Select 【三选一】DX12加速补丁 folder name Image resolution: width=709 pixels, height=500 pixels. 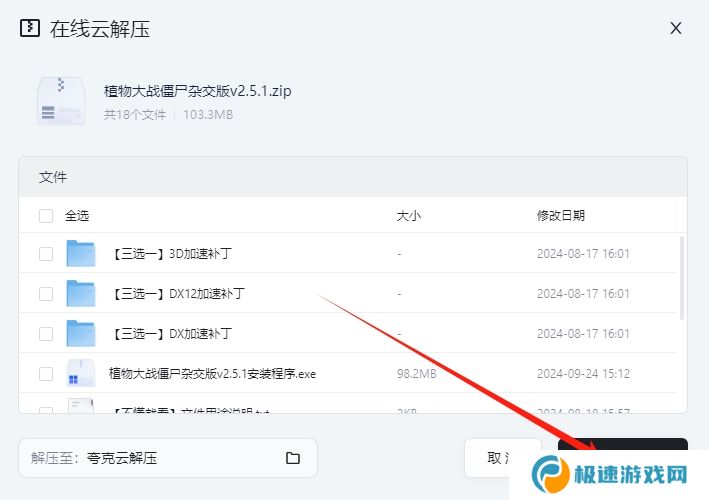click(178, 294)
